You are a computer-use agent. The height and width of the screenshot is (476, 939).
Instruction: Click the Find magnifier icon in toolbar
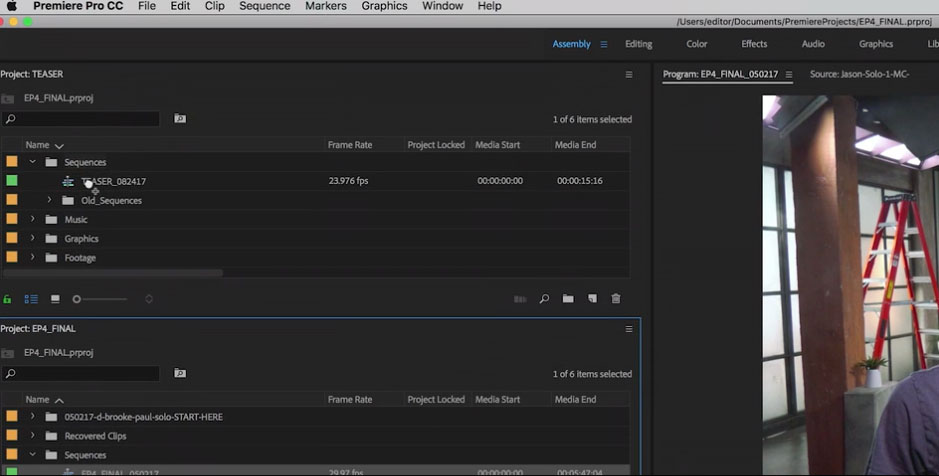tap(544, 299)
